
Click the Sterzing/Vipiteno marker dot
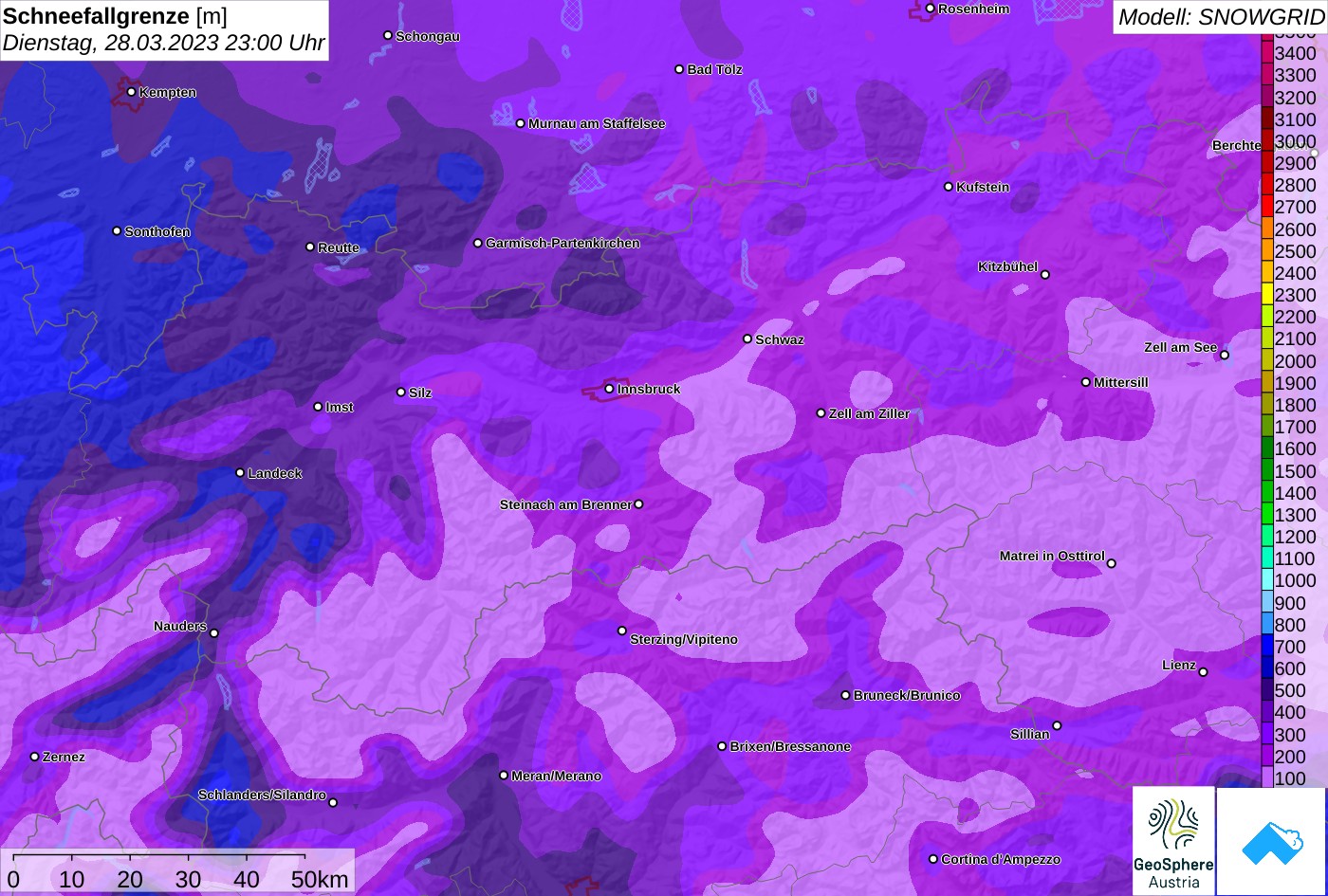coord(622,631)
